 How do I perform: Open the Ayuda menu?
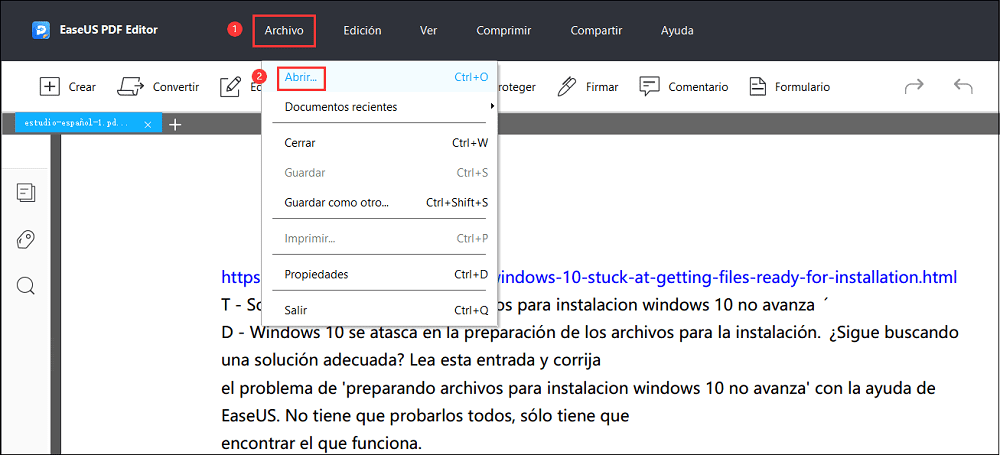677,30
